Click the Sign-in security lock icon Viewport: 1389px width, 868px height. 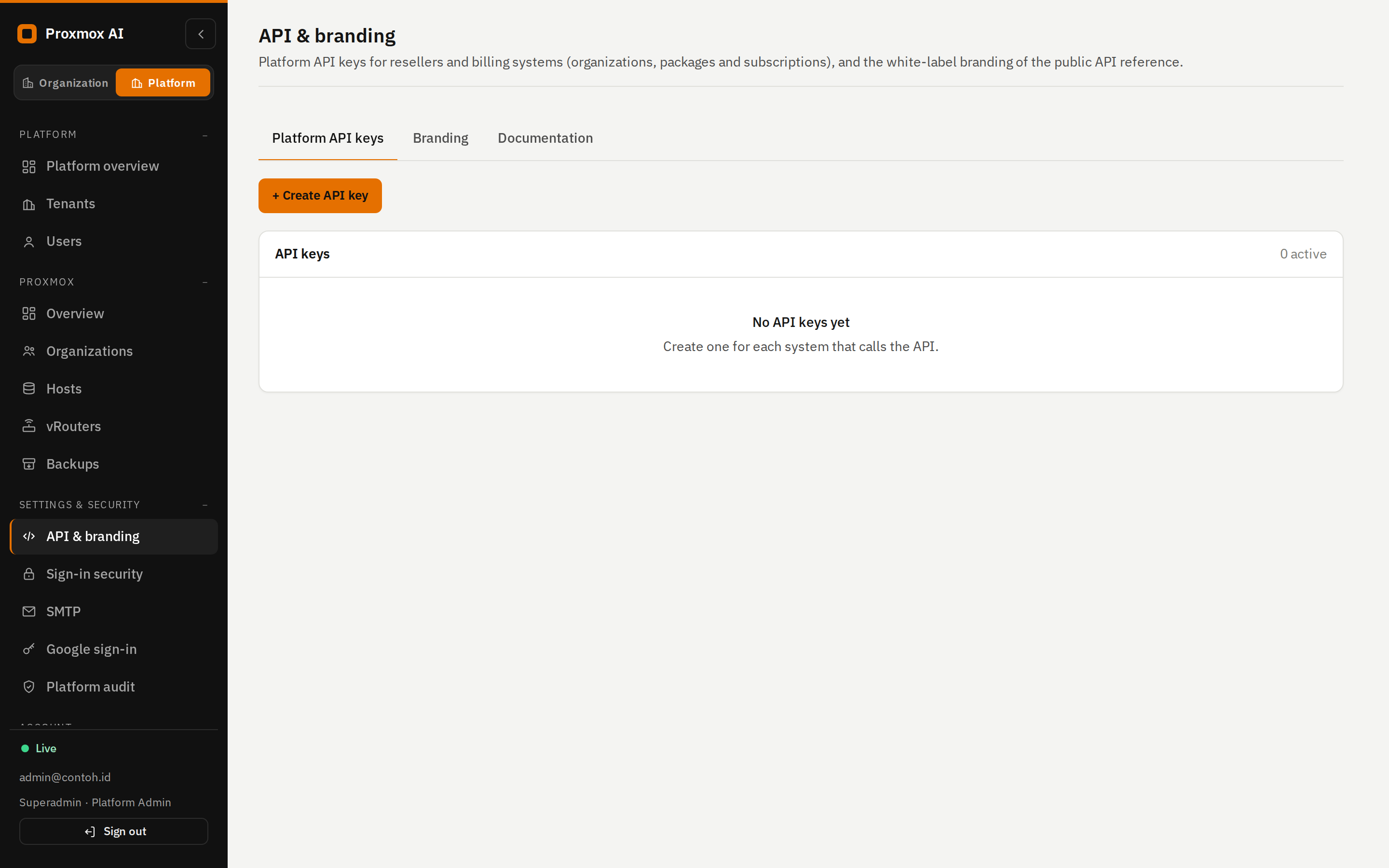(29, 574)
